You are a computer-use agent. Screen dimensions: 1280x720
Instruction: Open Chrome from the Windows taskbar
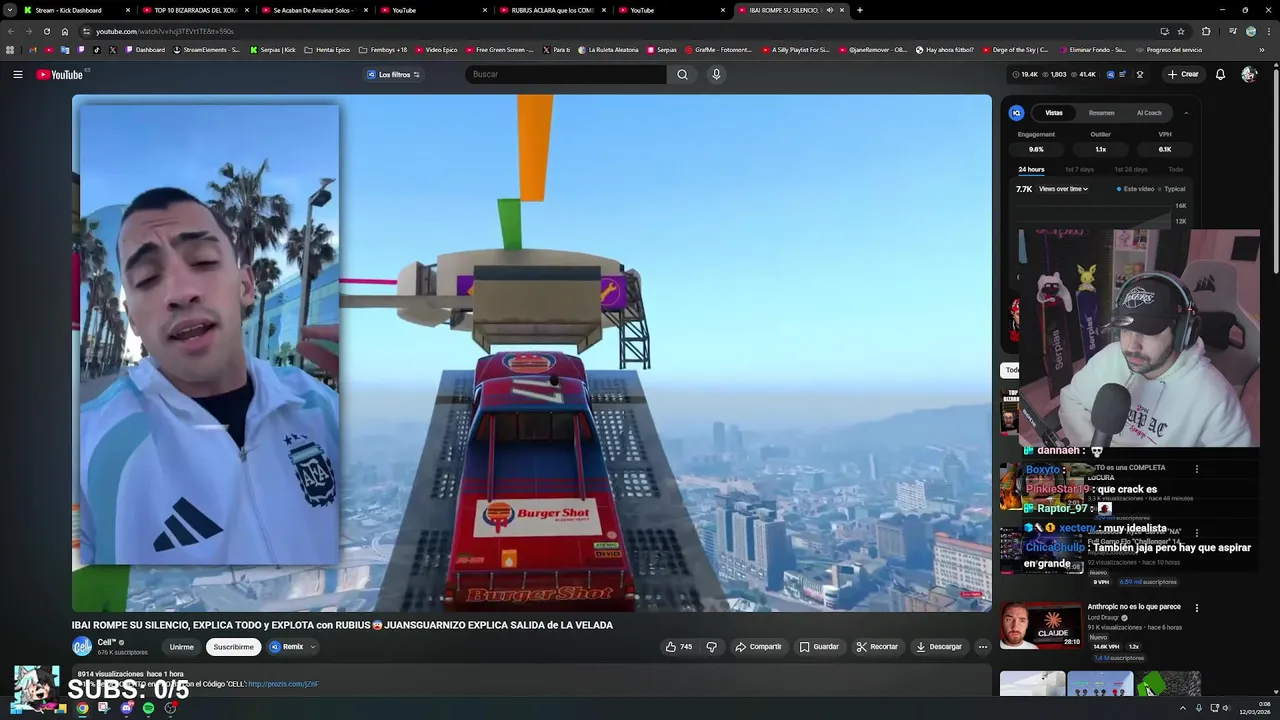pos(82,708)
